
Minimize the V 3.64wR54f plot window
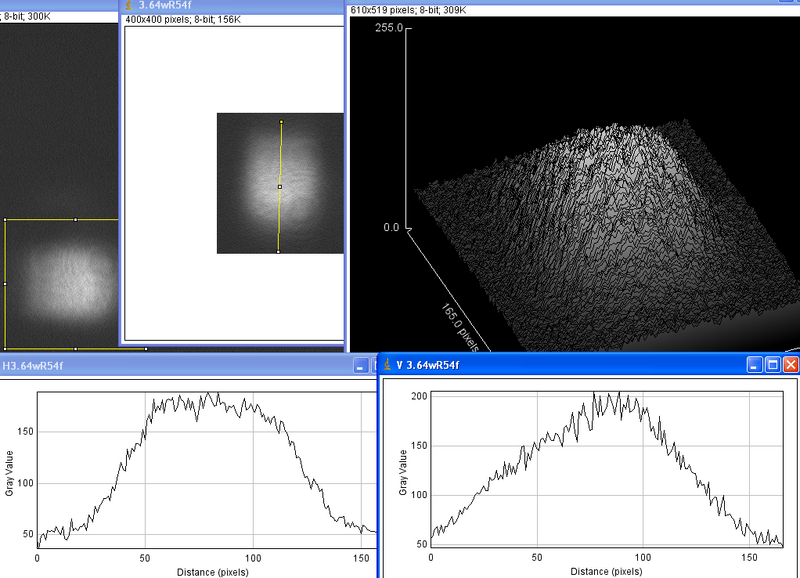tap(753, 365)
